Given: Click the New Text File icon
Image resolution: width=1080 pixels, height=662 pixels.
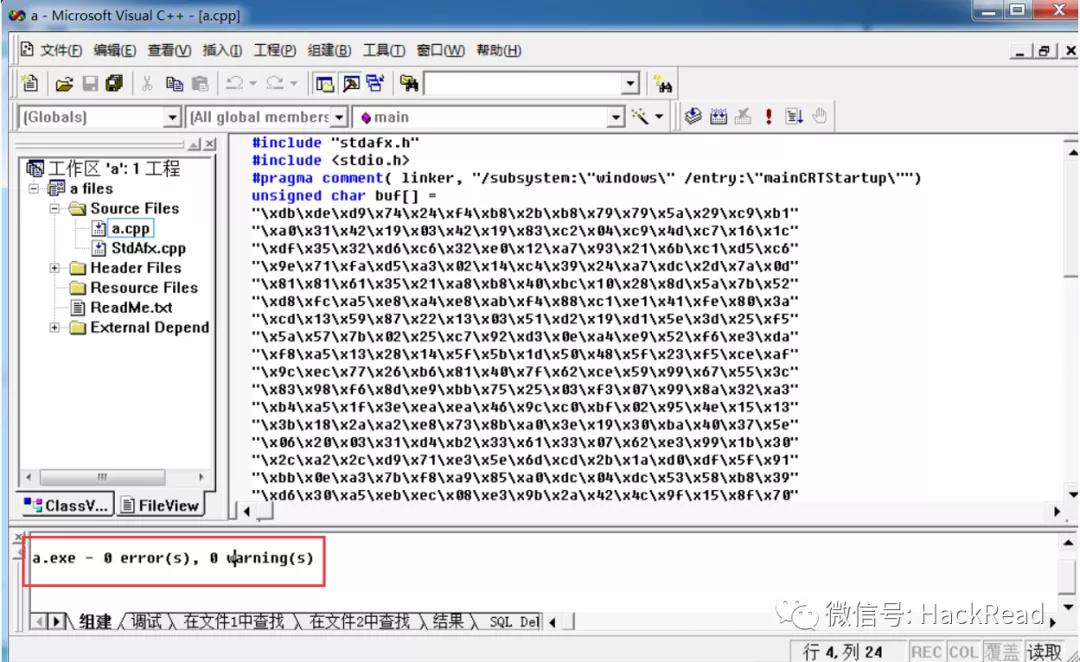Looking at the screenshot, I should [x=29, y=83].
